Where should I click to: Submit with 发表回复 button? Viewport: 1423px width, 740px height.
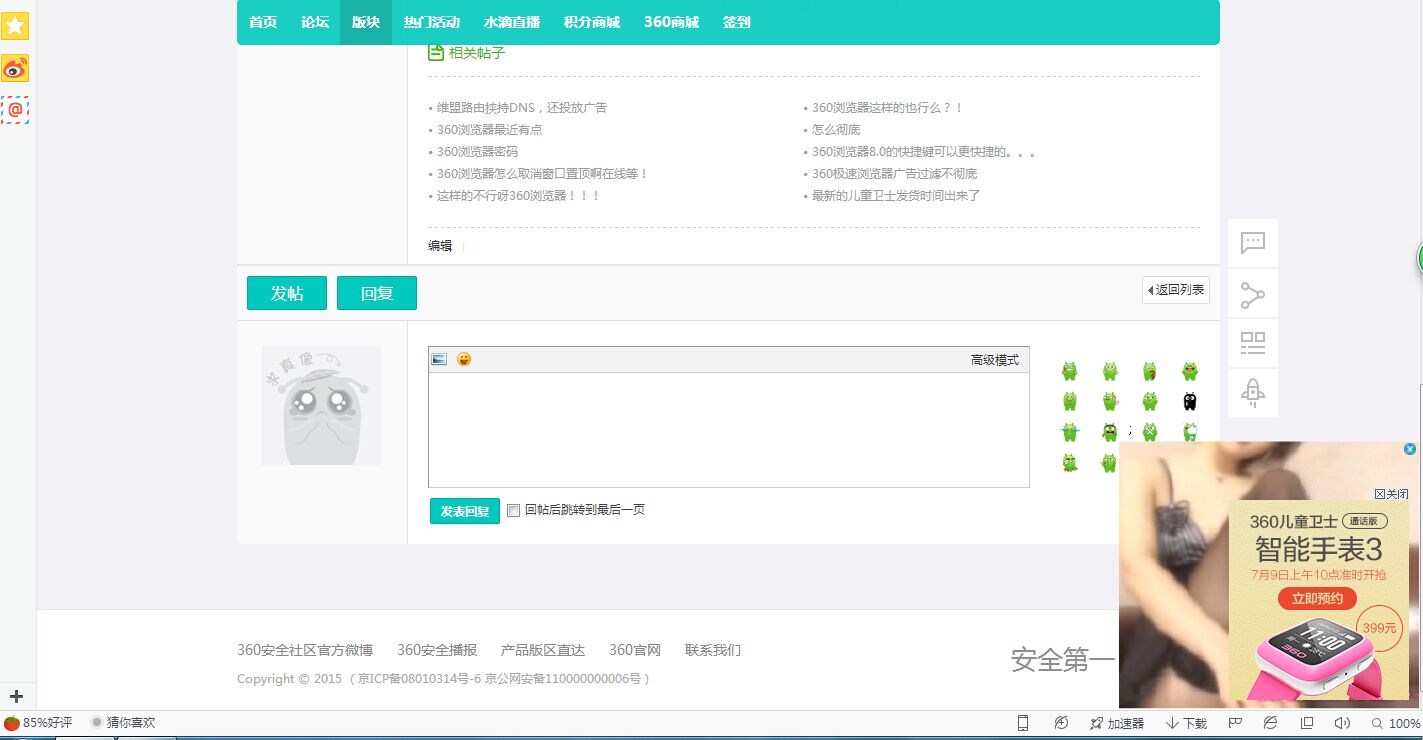click(x=465, y=511)
